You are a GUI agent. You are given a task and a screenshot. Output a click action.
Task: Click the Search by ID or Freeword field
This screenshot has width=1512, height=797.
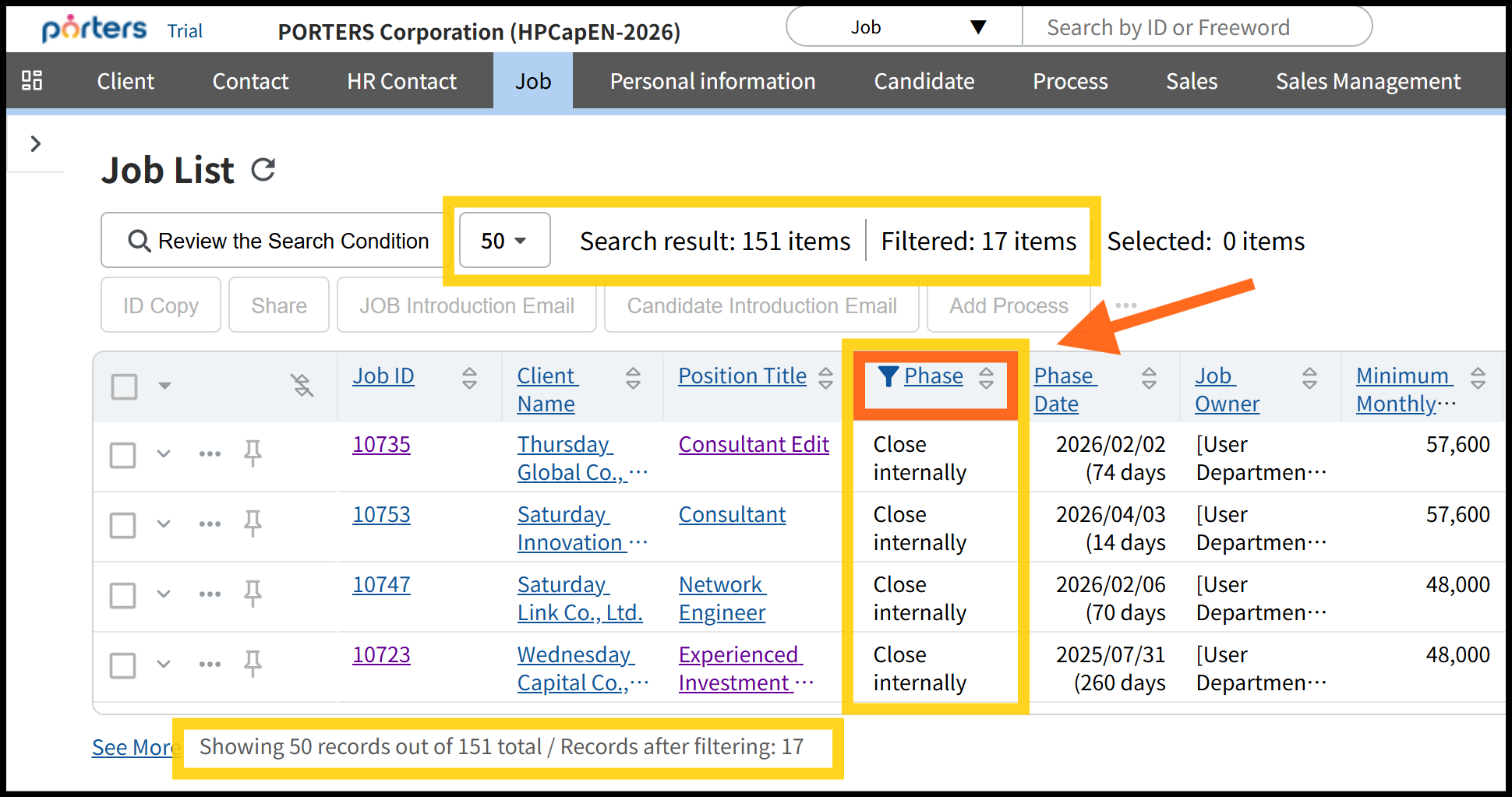coord(1196,27)
